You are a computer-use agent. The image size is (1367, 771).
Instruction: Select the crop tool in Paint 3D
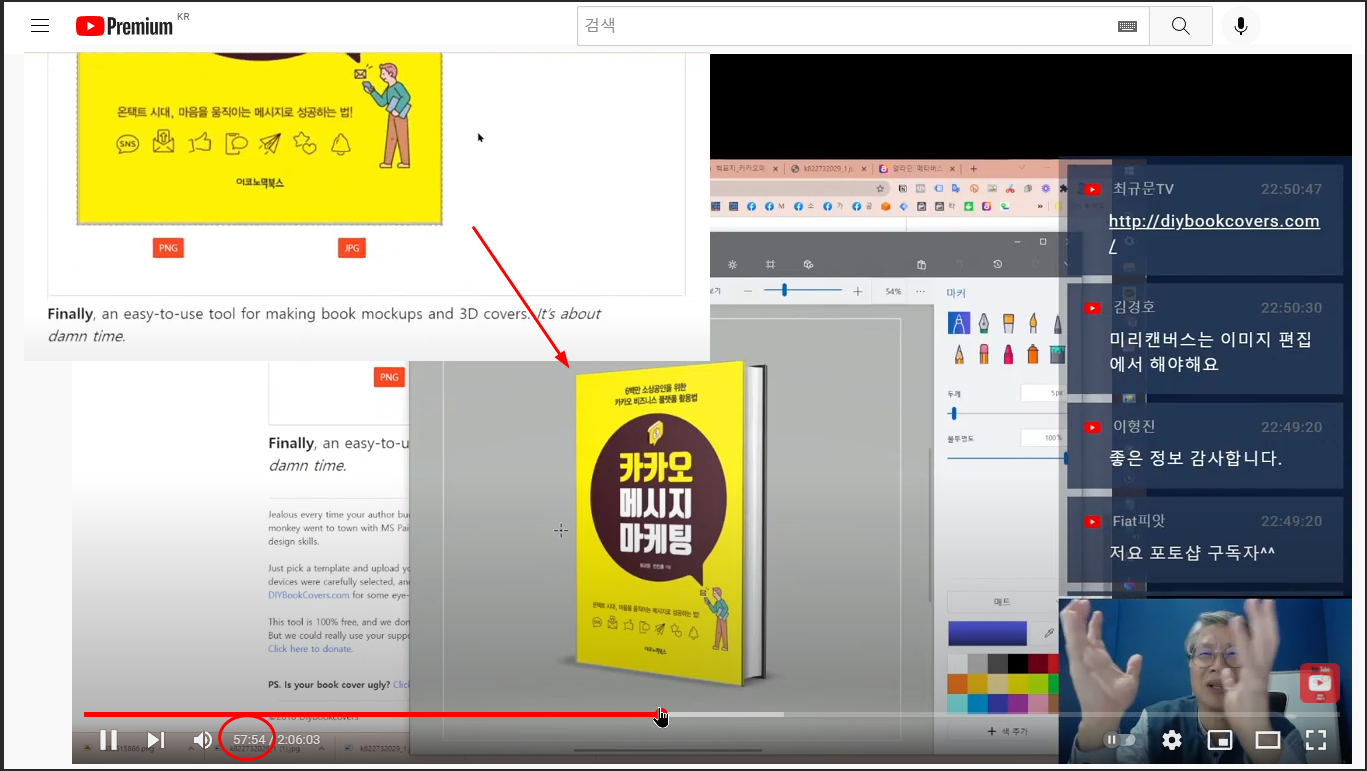(770, 264)
